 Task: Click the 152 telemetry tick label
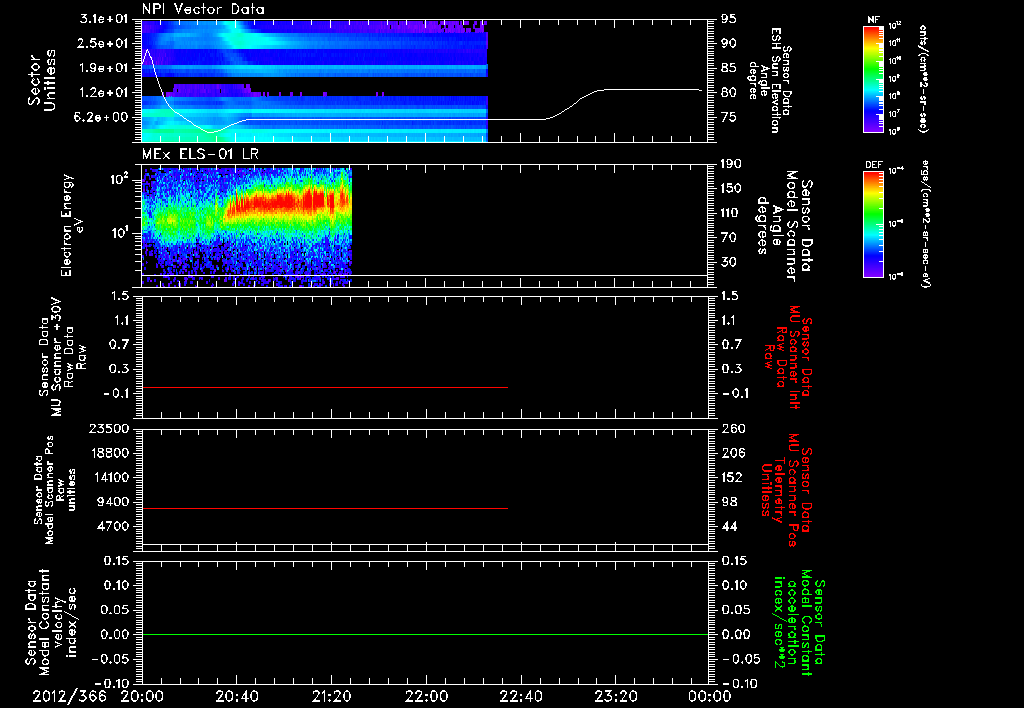click(x=732, y=477)
